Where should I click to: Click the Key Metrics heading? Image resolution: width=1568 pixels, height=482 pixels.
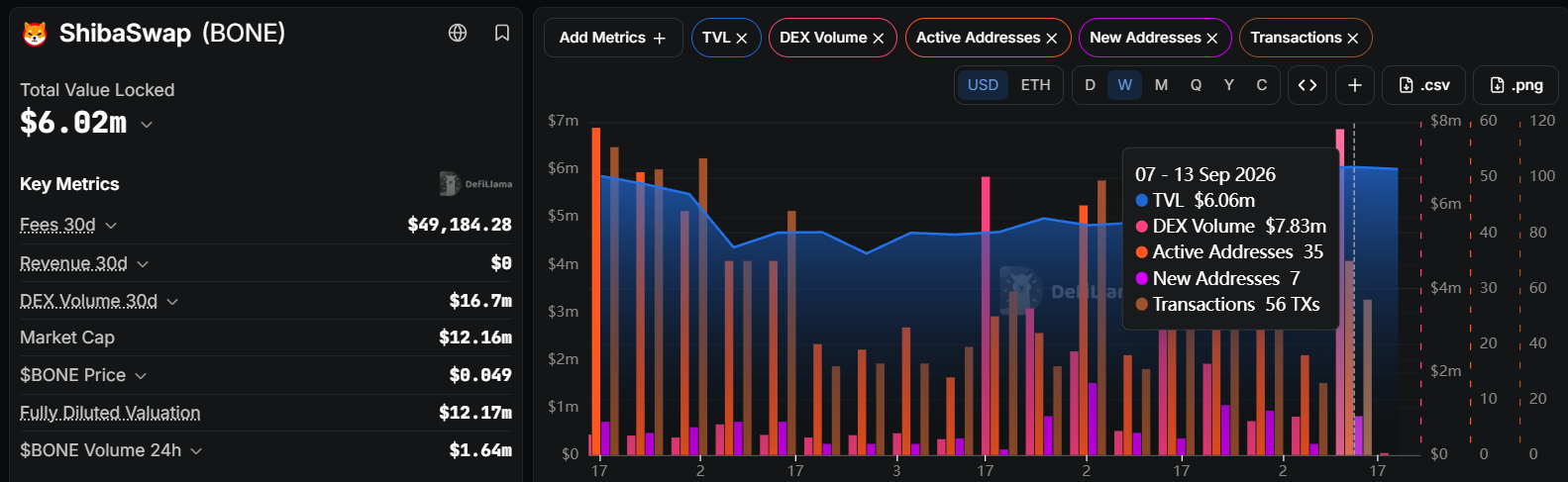[69, 184]
